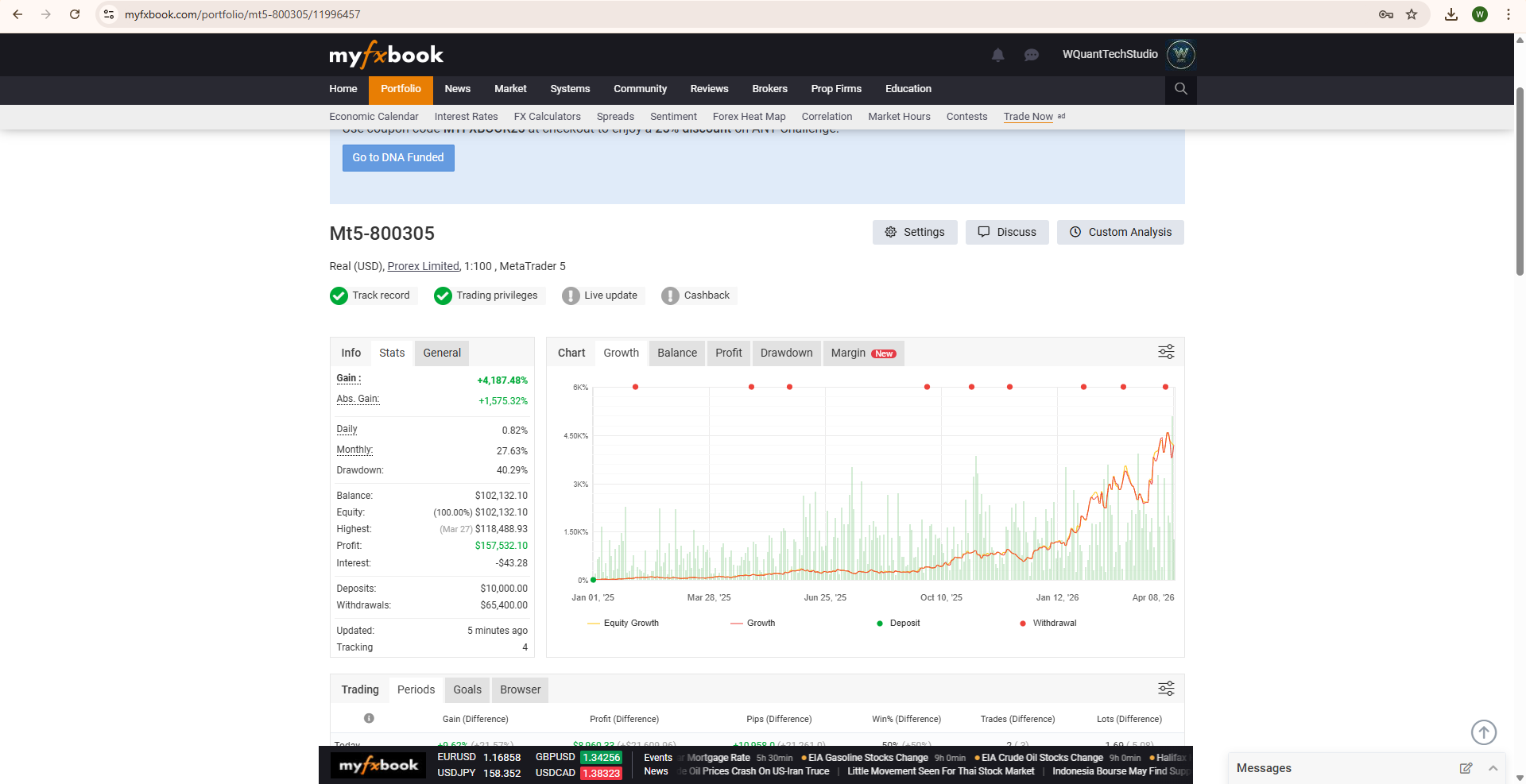
Task: Reload the page with the refresh icon
Action: tap(75, 14)
